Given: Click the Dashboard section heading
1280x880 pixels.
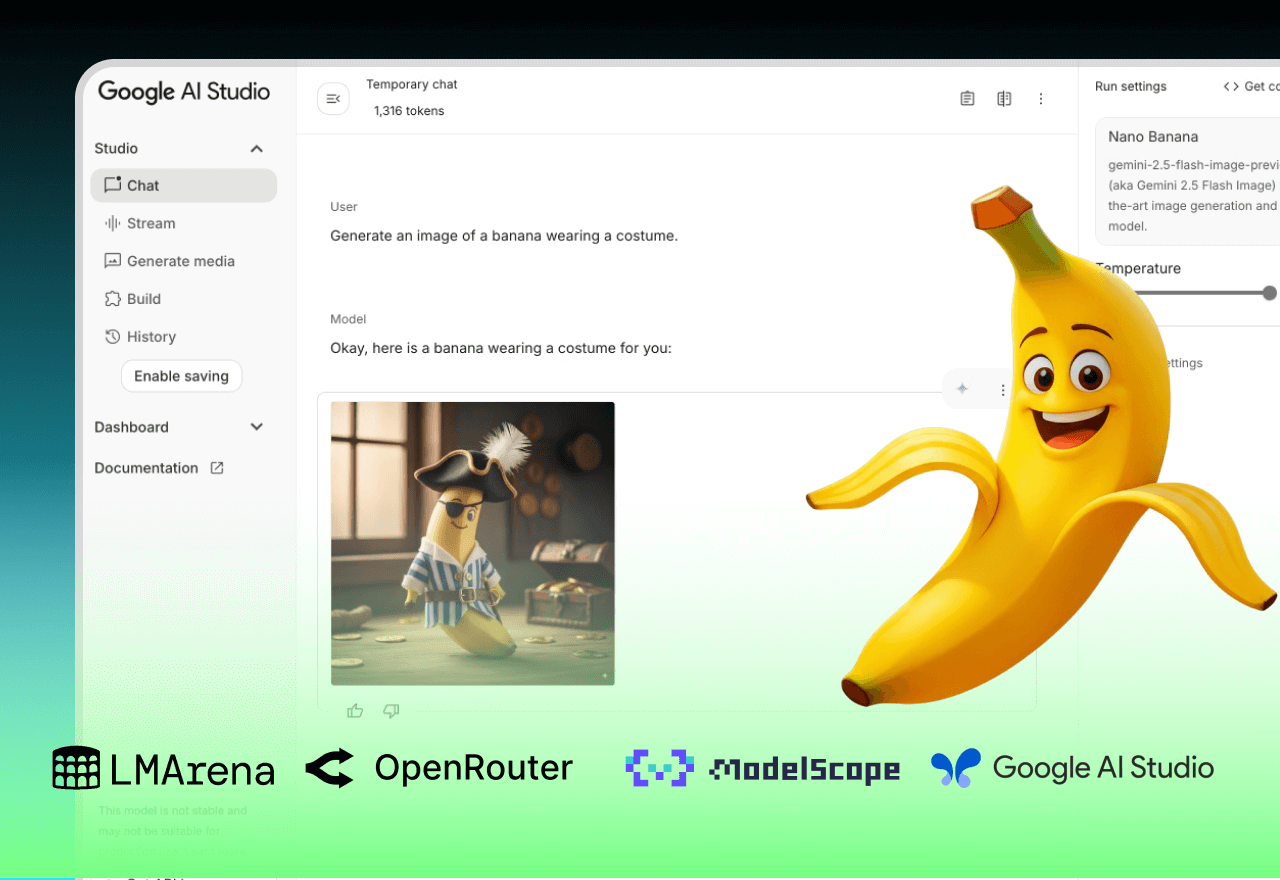Looking at the screenshot, I should click(x=131, y=427).
